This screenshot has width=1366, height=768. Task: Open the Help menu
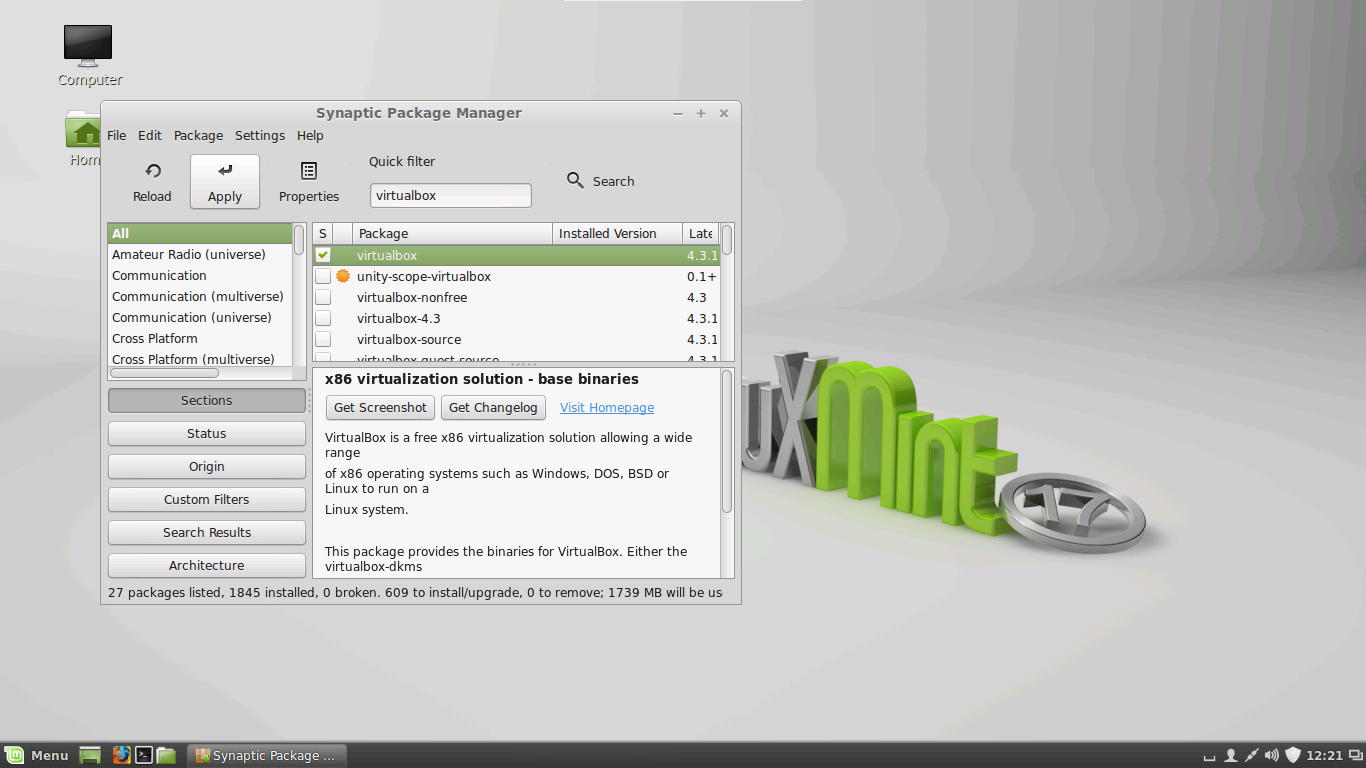pyautogui.click(x=310, y=135)
